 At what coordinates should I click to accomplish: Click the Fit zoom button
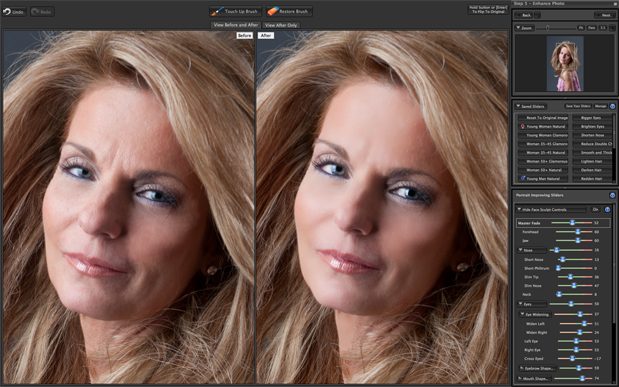[581, 28]
